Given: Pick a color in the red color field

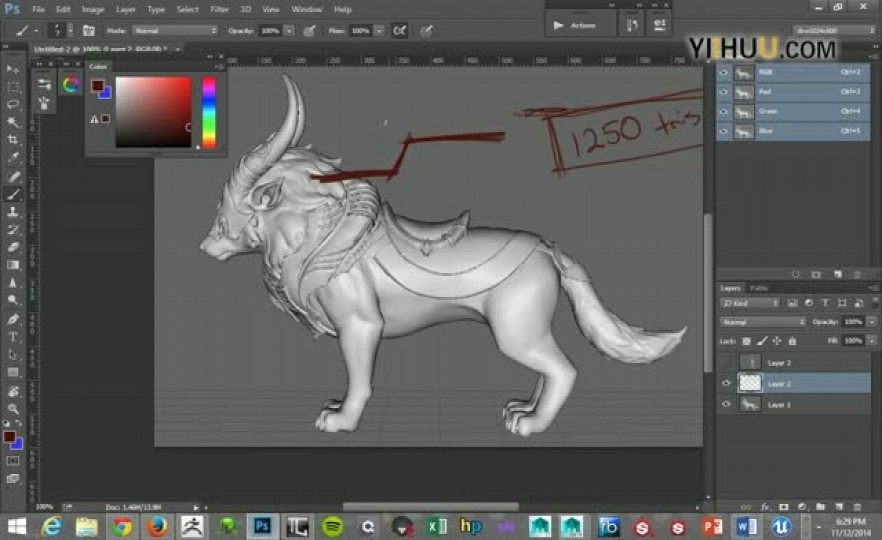Looking at the screenshot, I should (x=153, y=112).
